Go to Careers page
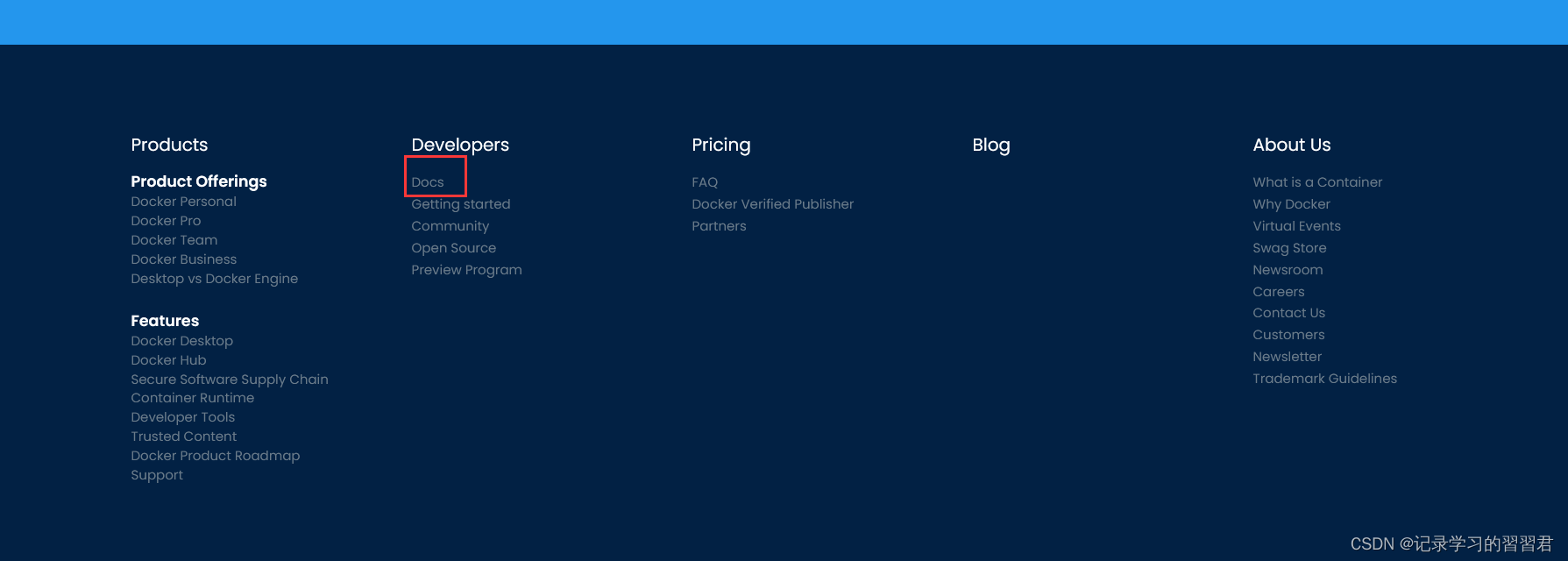 coord(1279,292)
